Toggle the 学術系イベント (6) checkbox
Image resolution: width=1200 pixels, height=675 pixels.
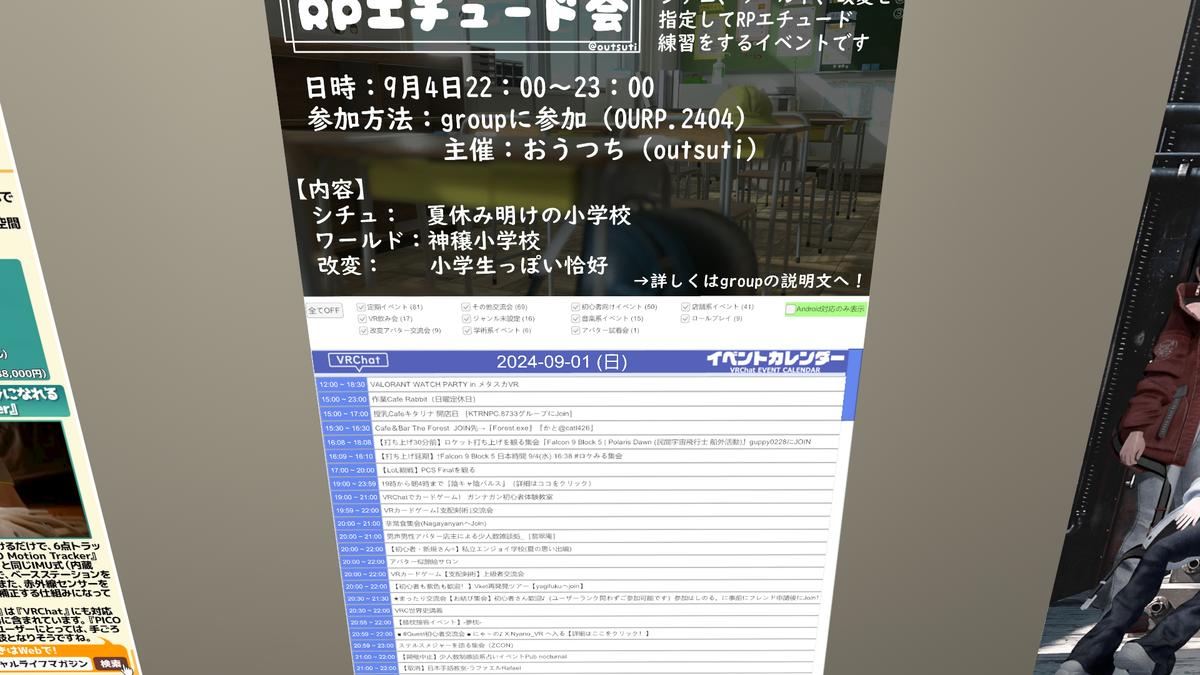point(467,330)
